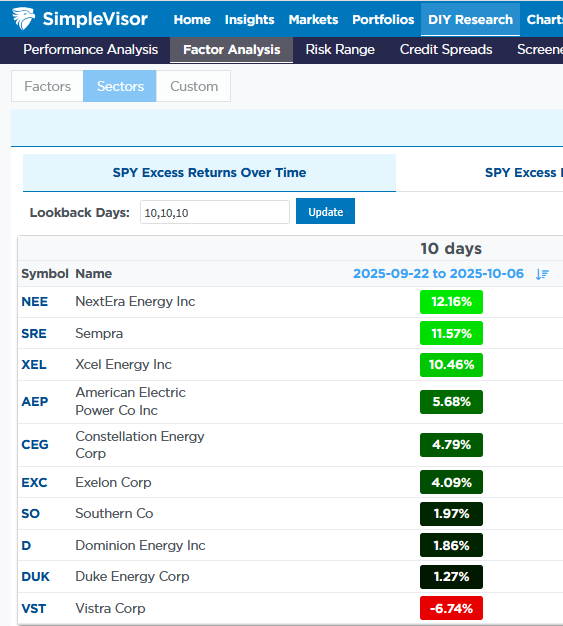Viewport: 563px width, 626px height.
Task: Open the Credit Spreads tab
Action: [x=446, y=50]
